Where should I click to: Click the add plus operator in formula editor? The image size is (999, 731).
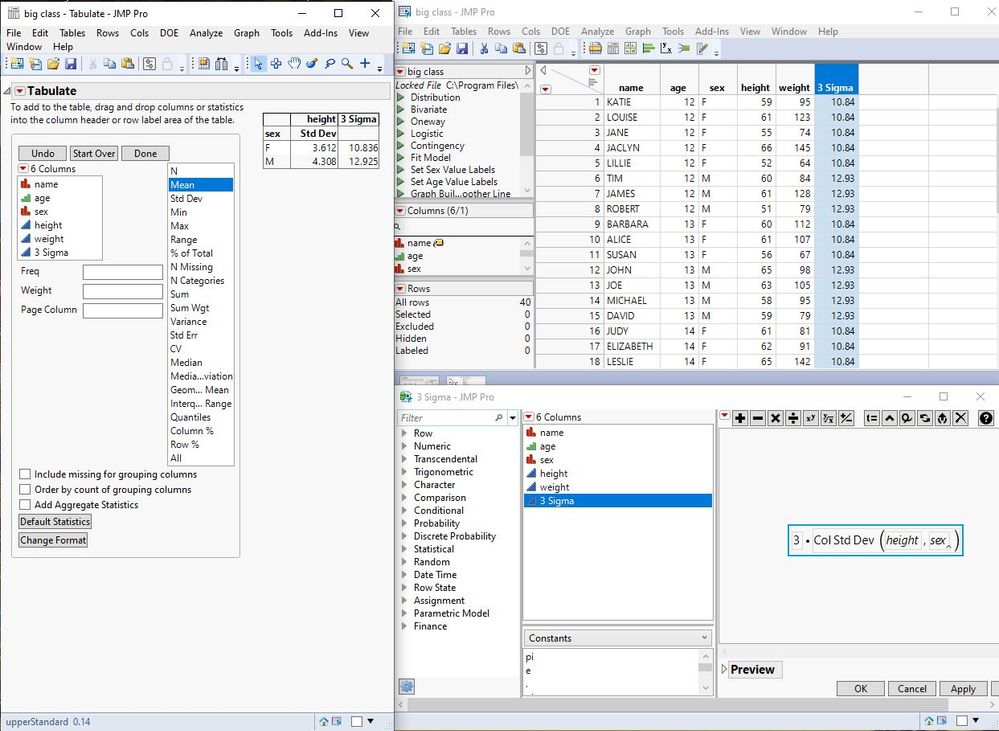[x=740, y=418]
